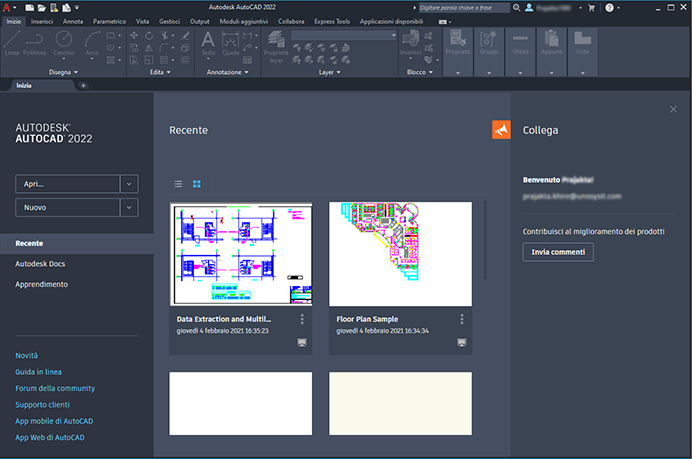
Task: Expand the Layer panel flyout
Action: tap(330, 72)
